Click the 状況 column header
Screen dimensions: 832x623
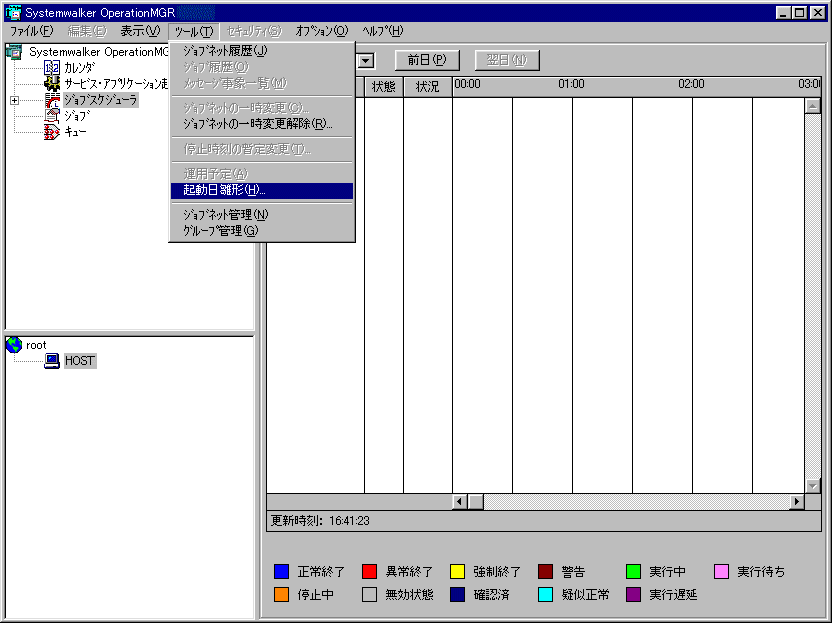428,86
